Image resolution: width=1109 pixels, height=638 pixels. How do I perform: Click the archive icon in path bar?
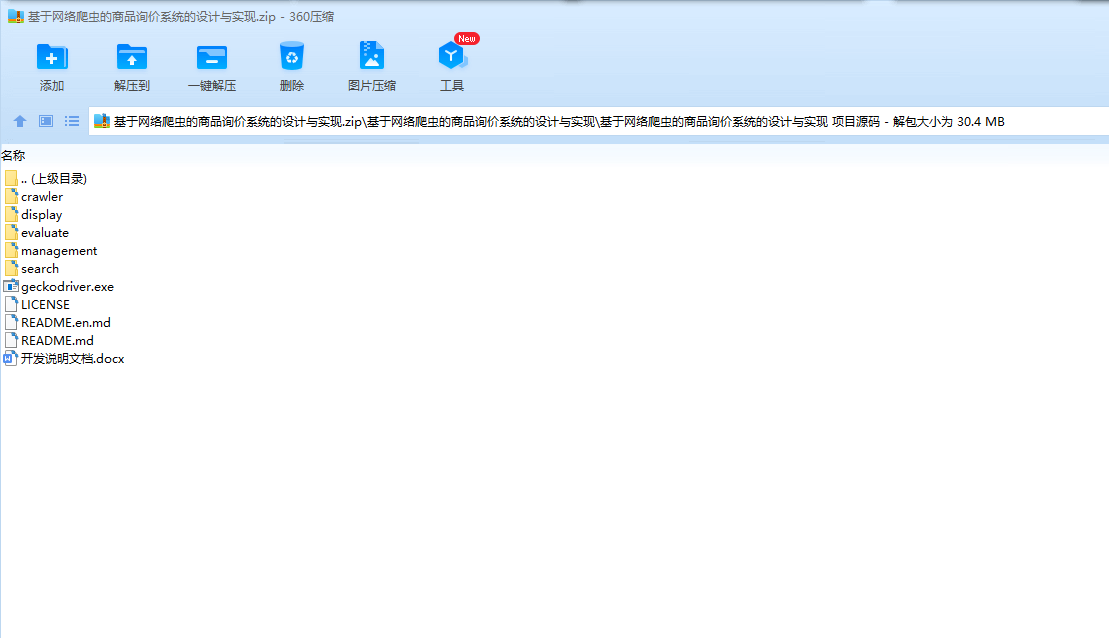(102, 121)
